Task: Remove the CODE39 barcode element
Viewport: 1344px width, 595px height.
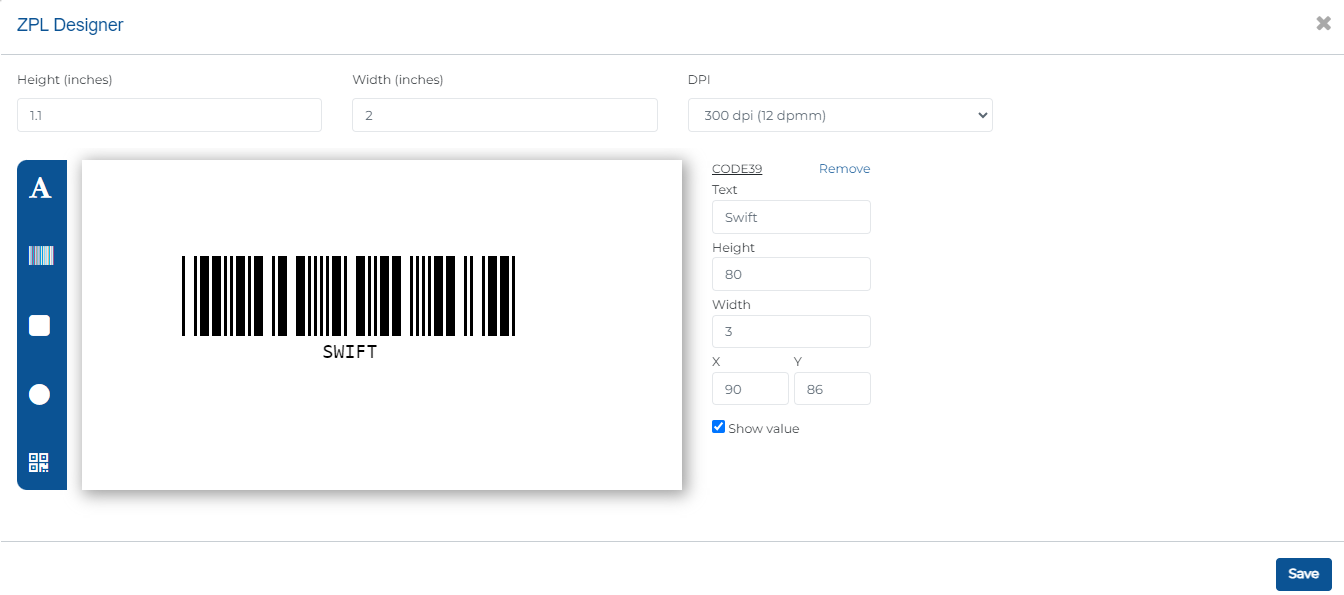Action: coord(844,169)
